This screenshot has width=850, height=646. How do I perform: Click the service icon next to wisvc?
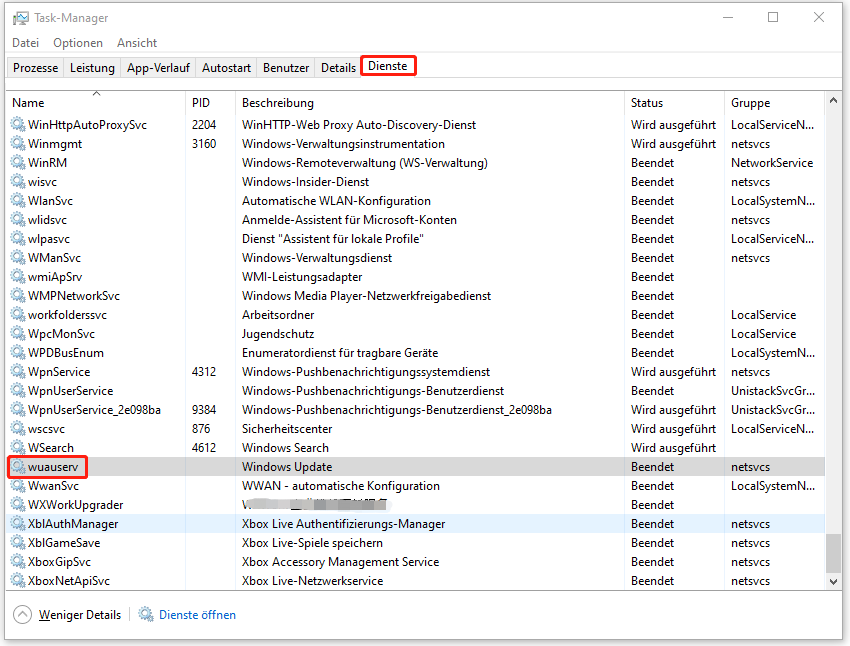click(18, 181)
